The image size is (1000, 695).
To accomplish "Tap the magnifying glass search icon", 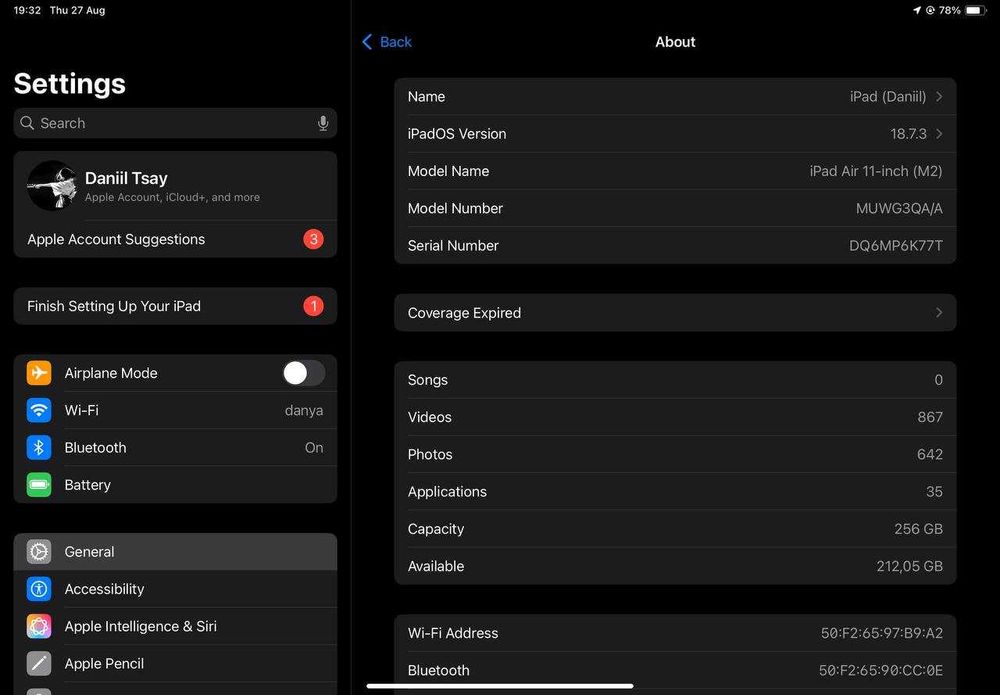I will click(27, 123).
